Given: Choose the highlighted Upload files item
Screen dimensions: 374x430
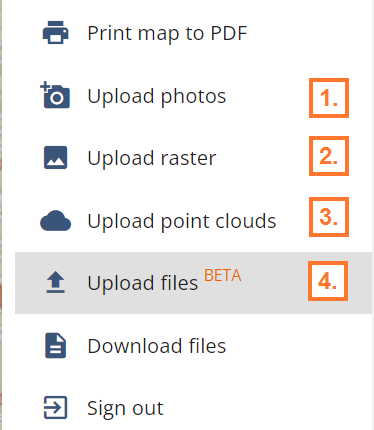Looking at the screenshot, I should (193, 283).
